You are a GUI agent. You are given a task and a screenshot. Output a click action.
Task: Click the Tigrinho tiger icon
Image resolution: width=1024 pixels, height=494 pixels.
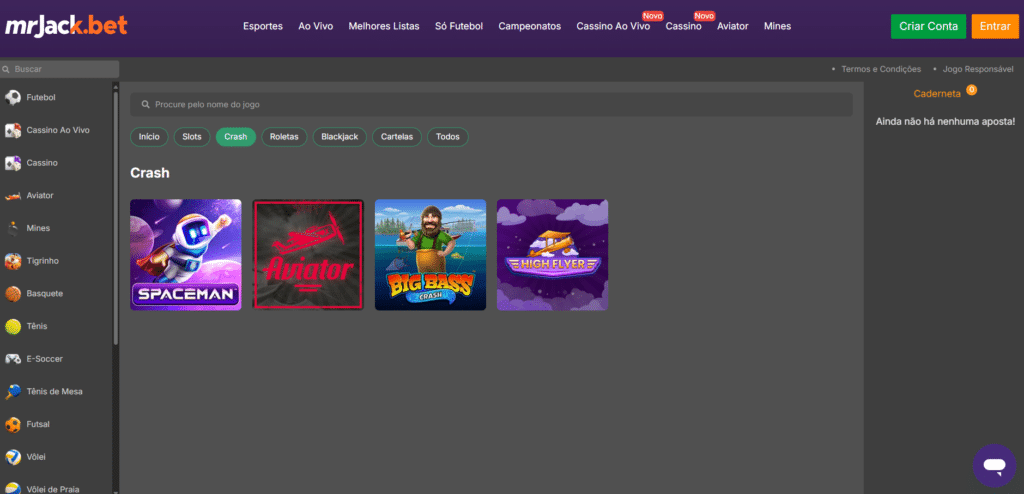pos(12,261)
